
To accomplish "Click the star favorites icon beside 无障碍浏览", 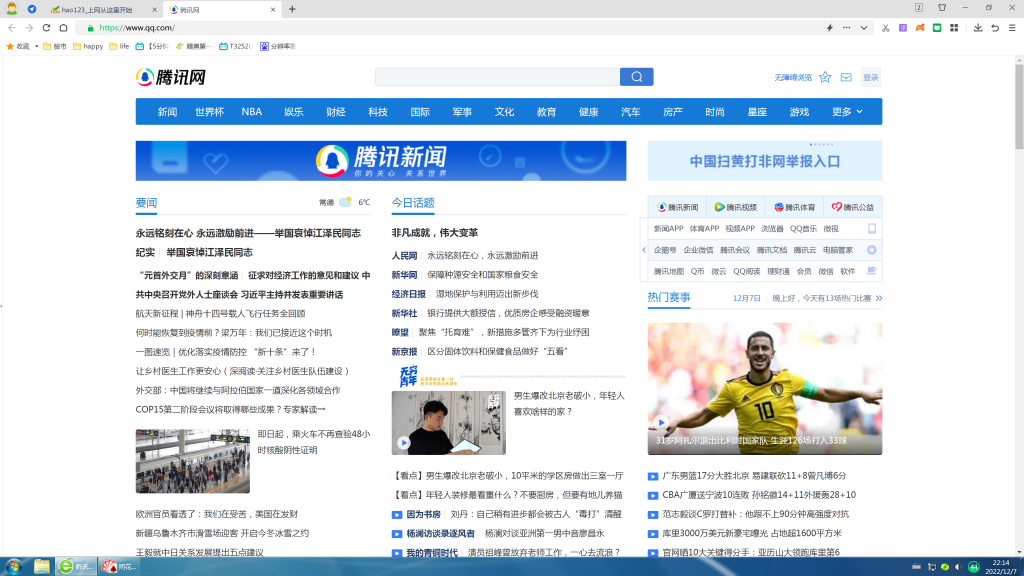I will 825,77.
